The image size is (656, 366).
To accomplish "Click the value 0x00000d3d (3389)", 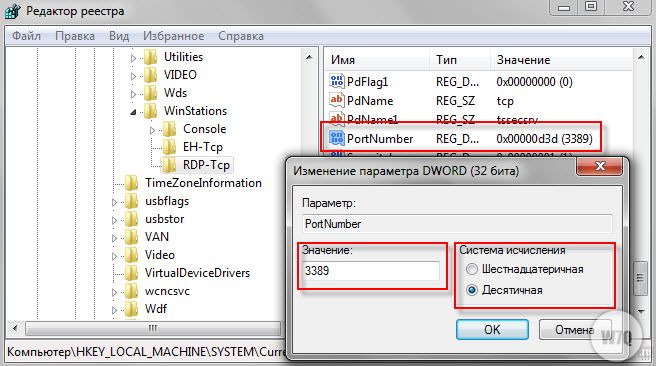I will pos(544,139).
